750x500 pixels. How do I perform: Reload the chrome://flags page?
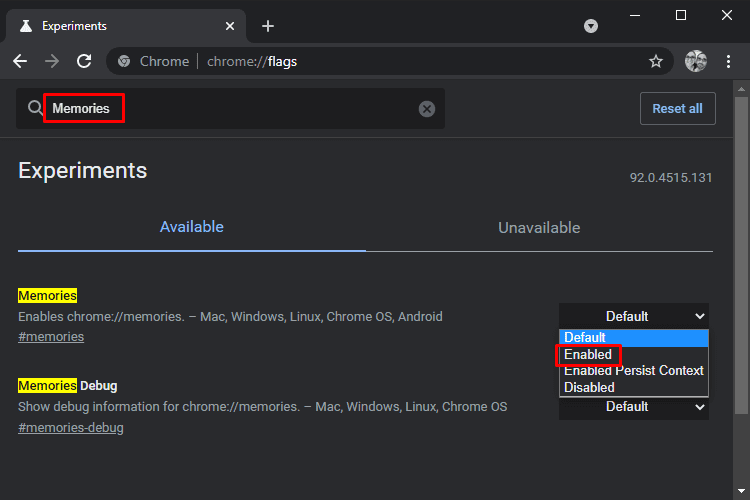[x=84, y=61]
